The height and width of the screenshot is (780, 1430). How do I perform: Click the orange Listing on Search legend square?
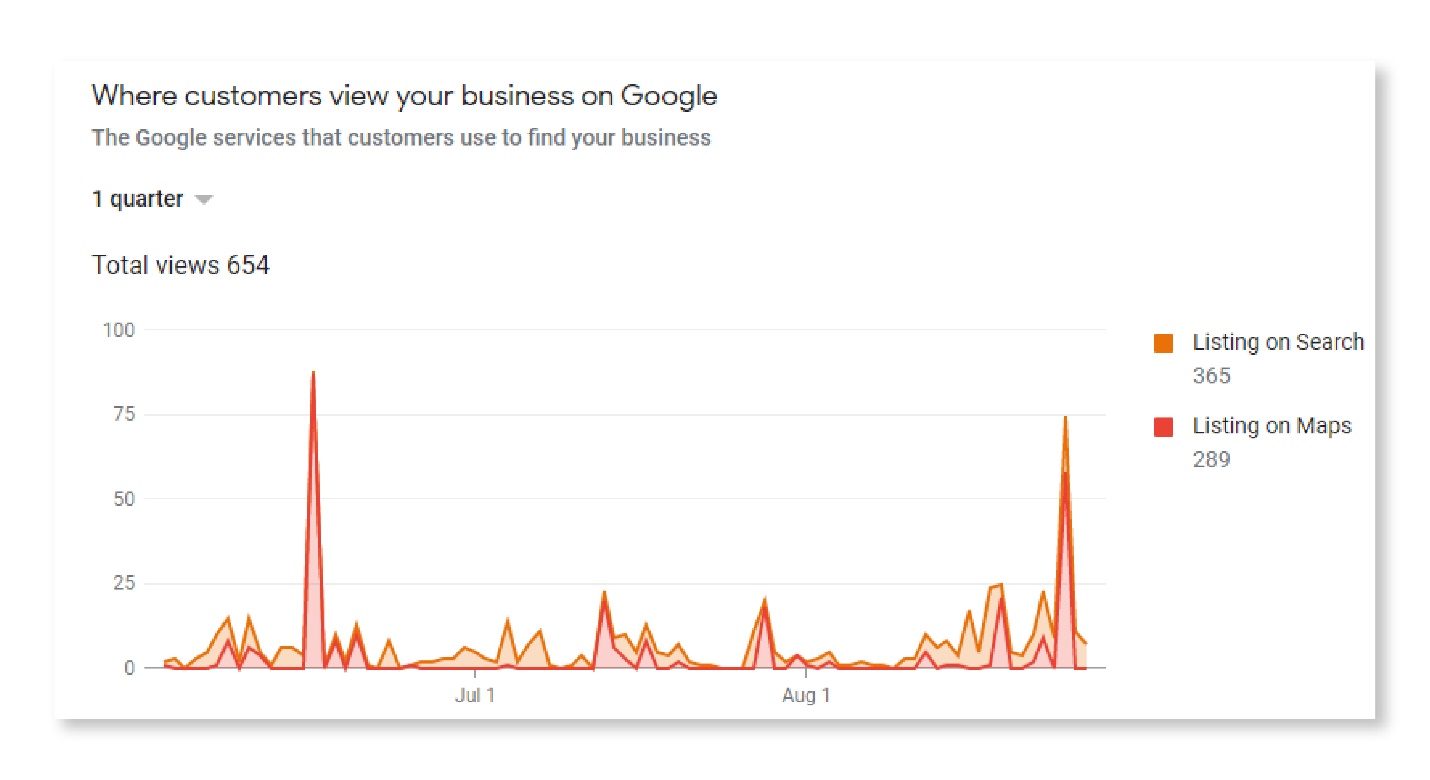pos(1163,342)
